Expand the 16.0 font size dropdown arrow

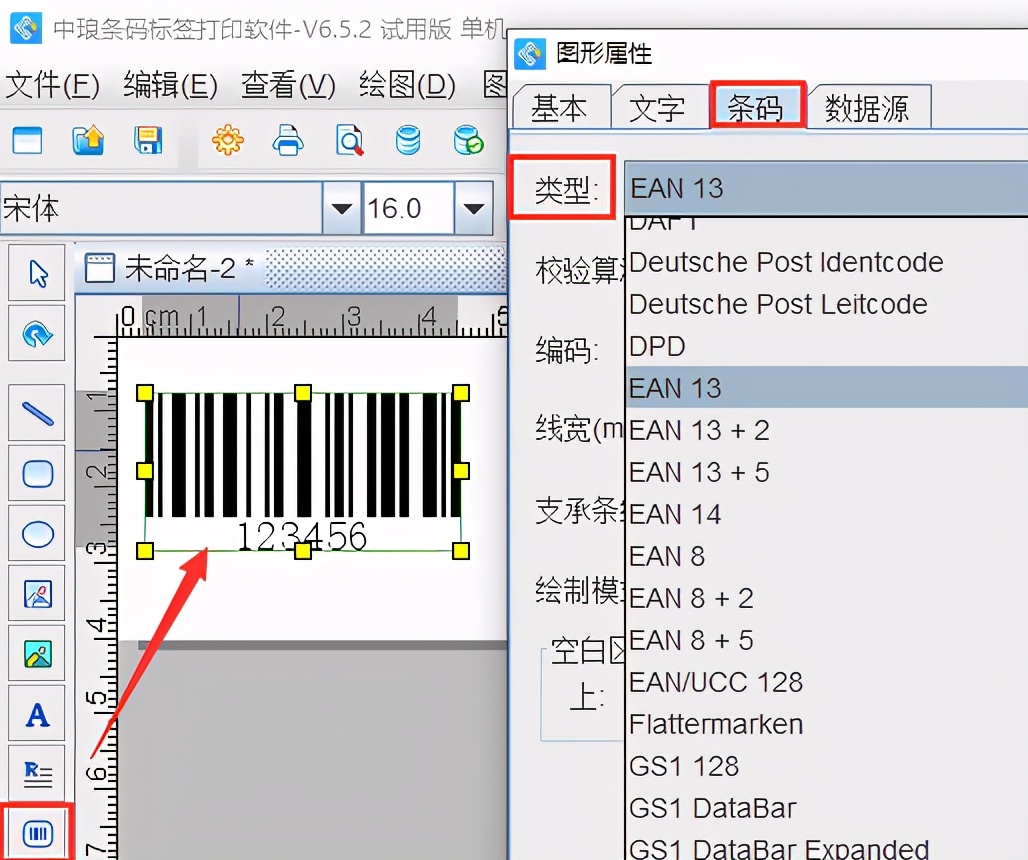(473, 208)
